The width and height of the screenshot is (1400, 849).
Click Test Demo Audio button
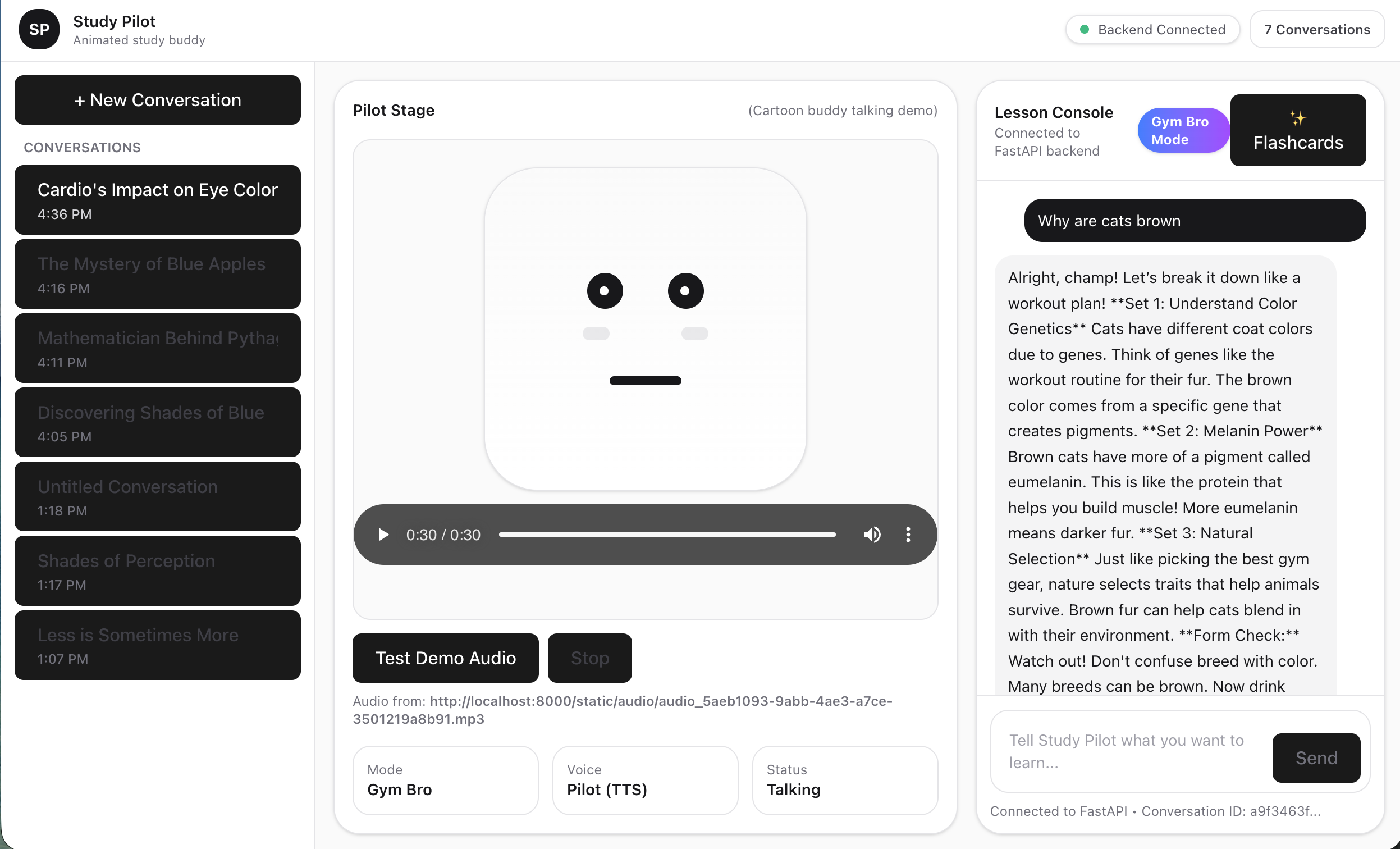(445, 658)
